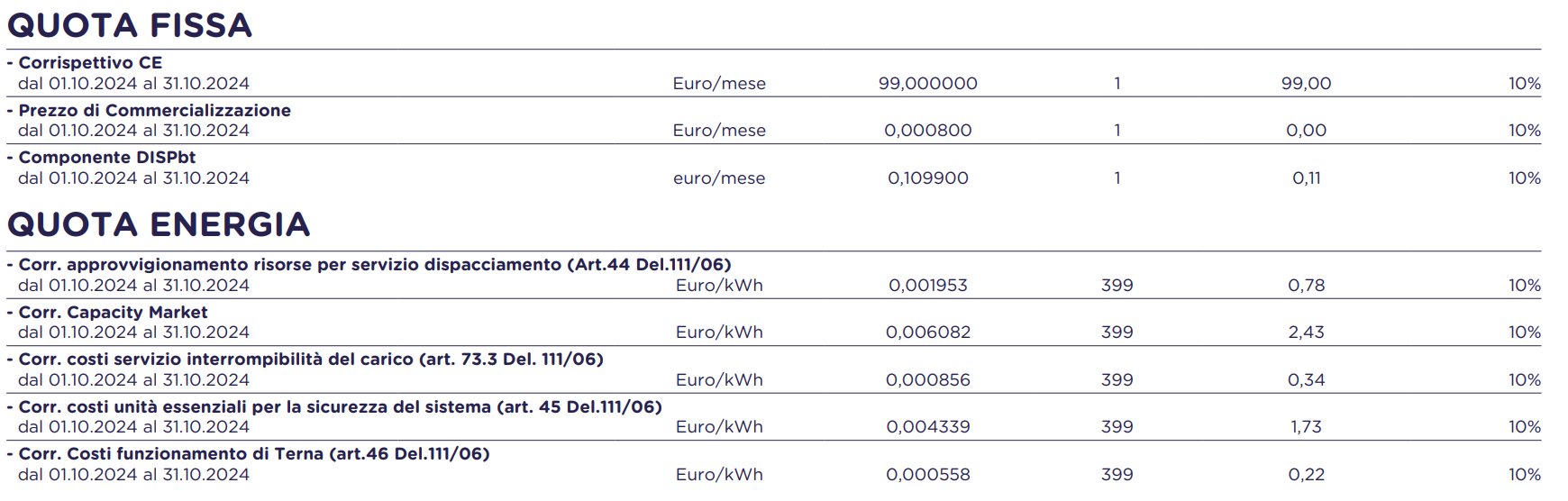Click the lowercase euro/mese unit text

[718, 178]
